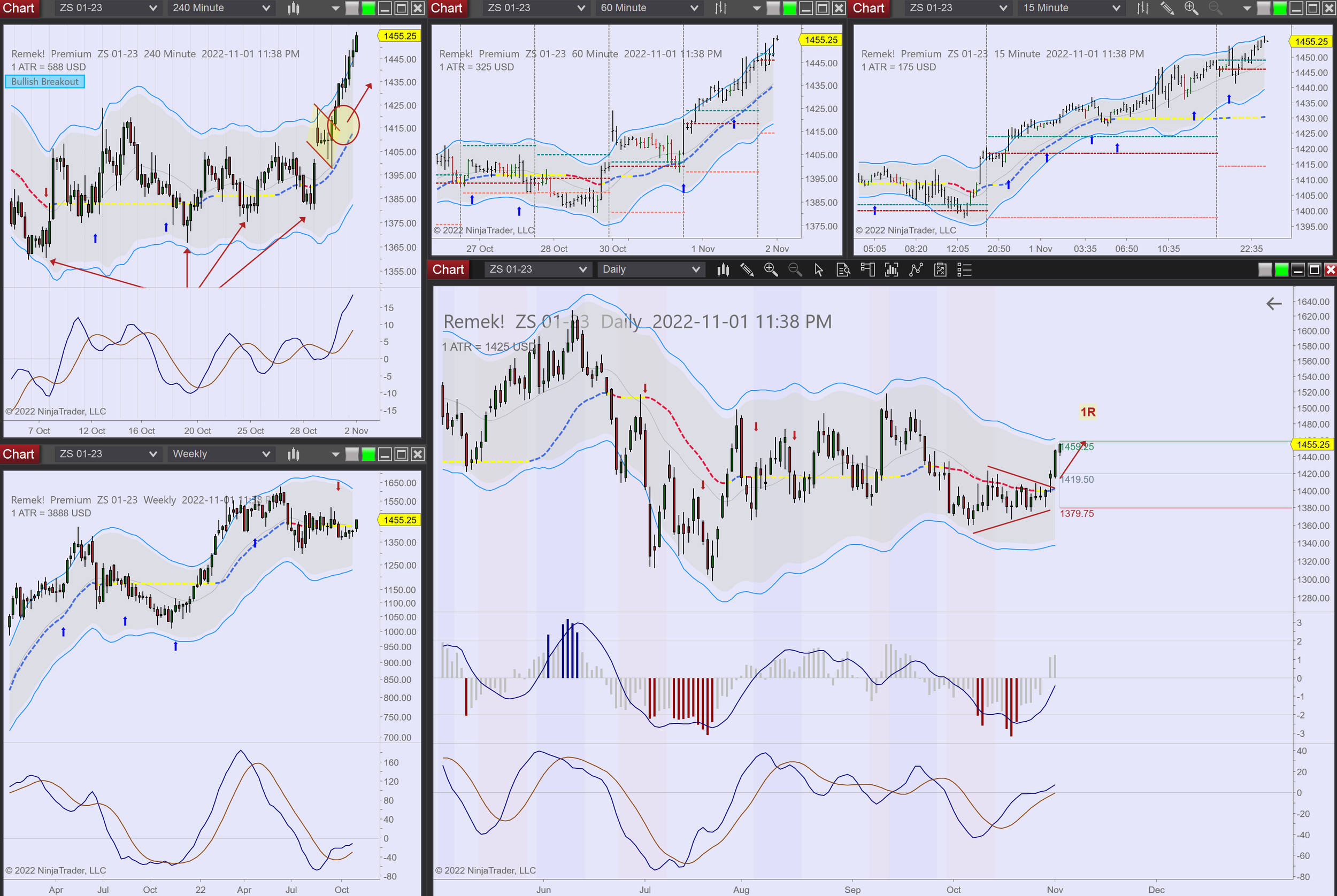Click zoom in icon on 15 Minute chart
The height and width of the screenshot is (896, 1337).
tap(1190, 8)
